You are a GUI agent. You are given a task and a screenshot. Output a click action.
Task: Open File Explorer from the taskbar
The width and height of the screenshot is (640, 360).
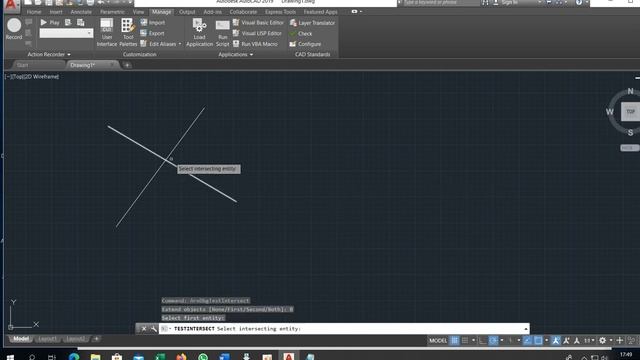click(x=96, y=357)
